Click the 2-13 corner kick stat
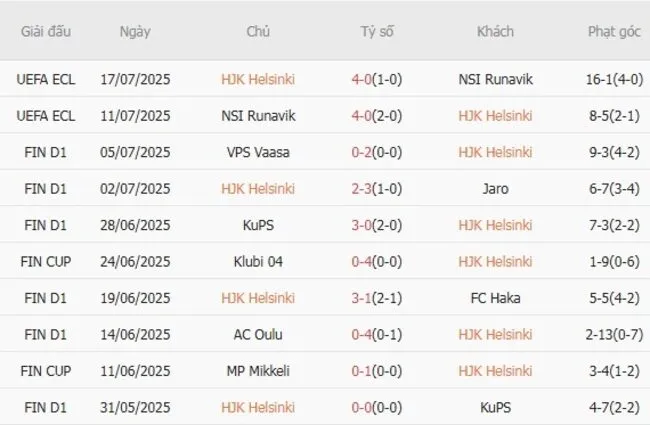Image resolution: width=650 pixels, height=425 pixels. (600, 334)
